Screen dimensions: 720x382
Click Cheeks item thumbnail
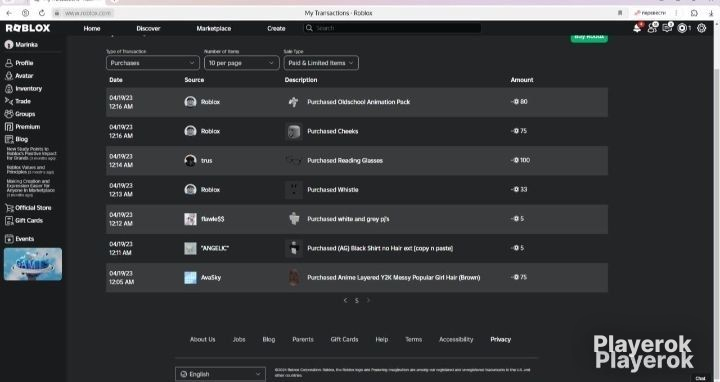(x=294, y=131)
